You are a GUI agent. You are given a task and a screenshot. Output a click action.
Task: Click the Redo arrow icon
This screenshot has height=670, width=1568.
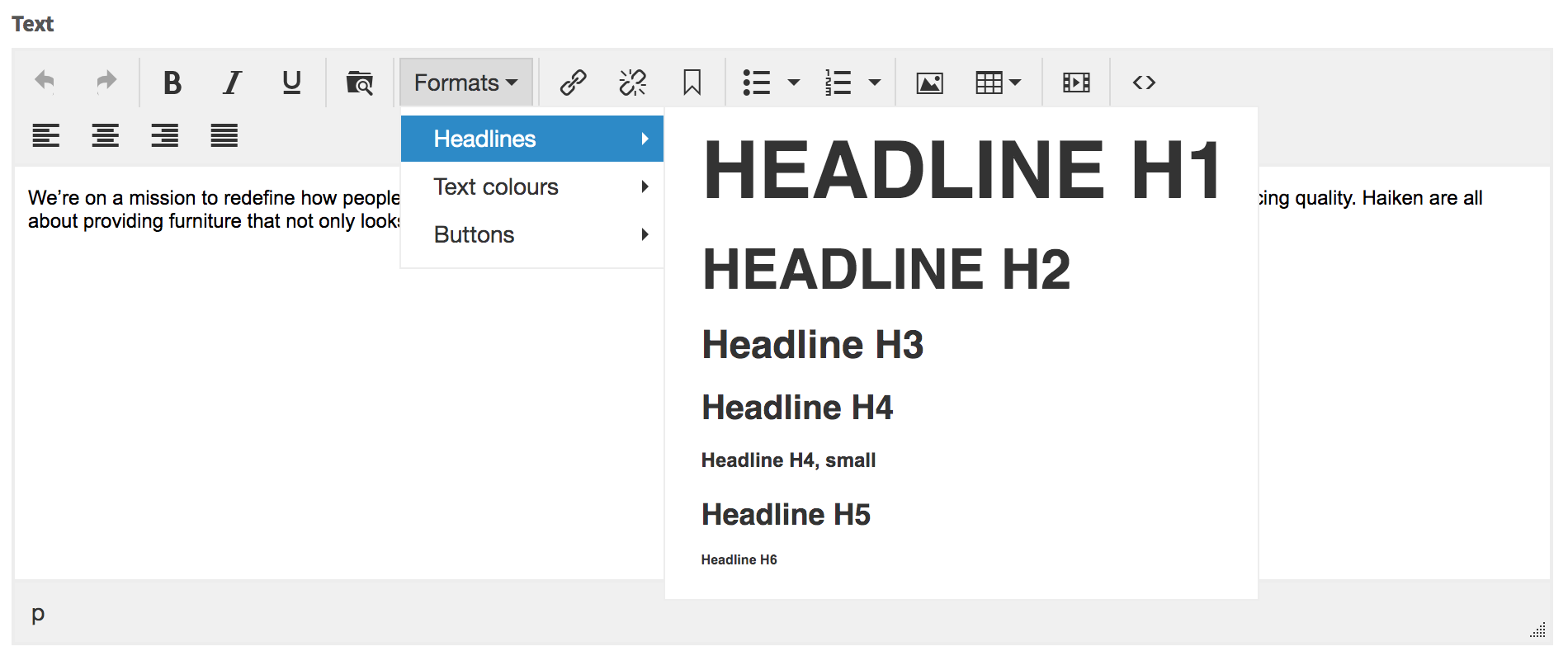tap(106, 83)
